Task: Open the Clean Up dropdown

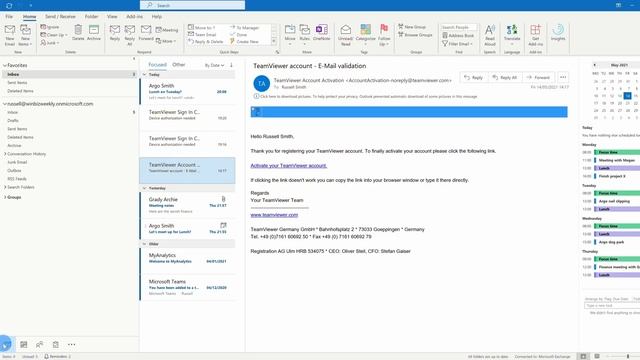Action: pyautogui.click(x=53, y=35)
